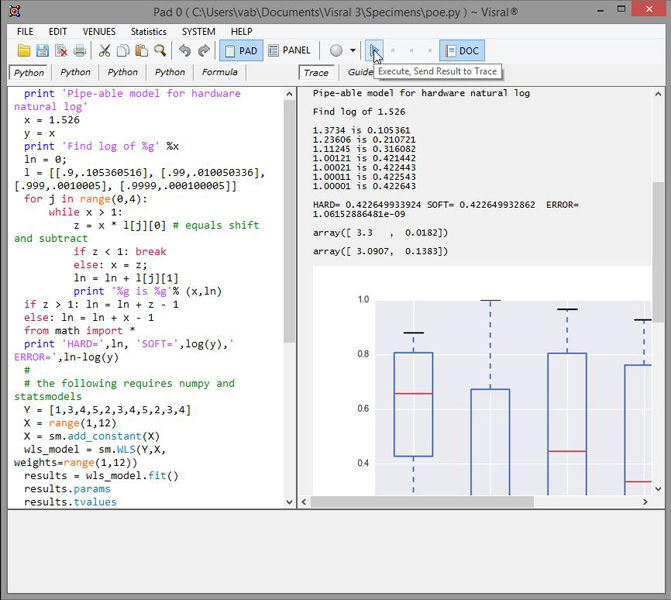
Task: Click the Trace horizontal scrollbar thumb
Action: coord(422,502)
